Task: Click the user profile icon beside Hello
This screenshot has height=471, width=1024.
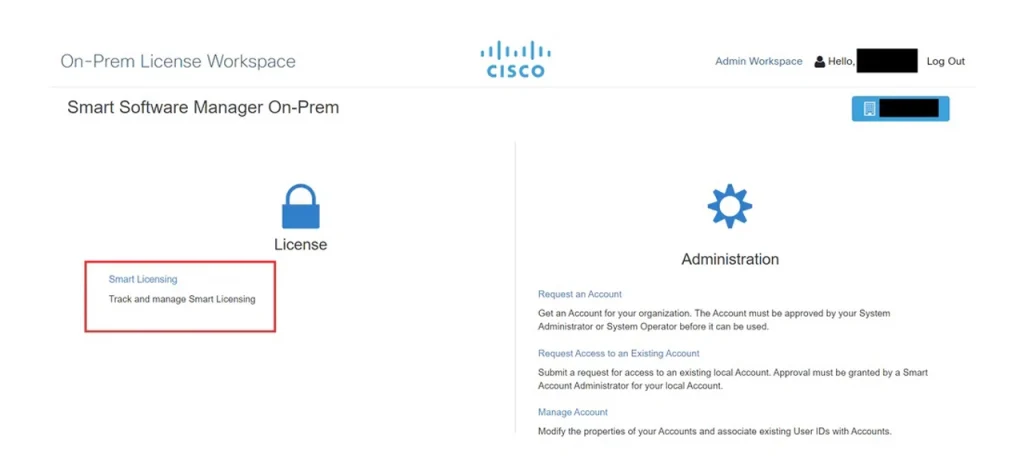Action: (x=820, y=62)
